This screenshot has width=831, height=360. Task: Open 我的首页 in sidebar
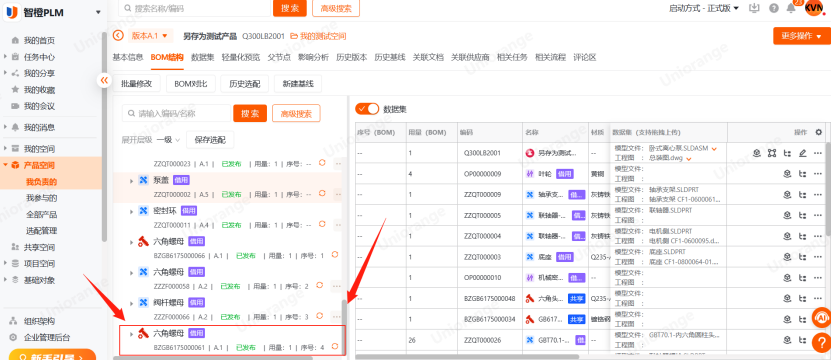point(39,40)
